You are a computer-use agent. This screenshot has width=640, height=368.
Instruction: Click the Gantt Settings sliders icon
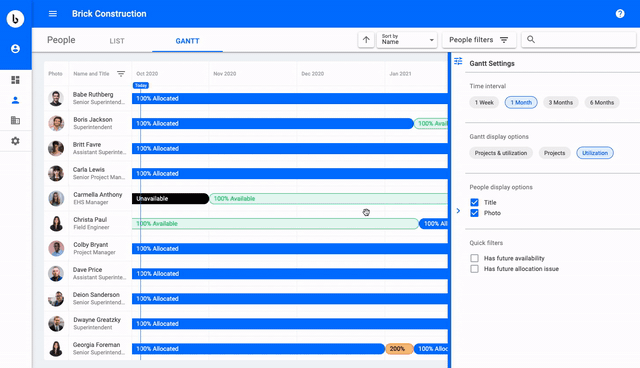click(458, 61)
